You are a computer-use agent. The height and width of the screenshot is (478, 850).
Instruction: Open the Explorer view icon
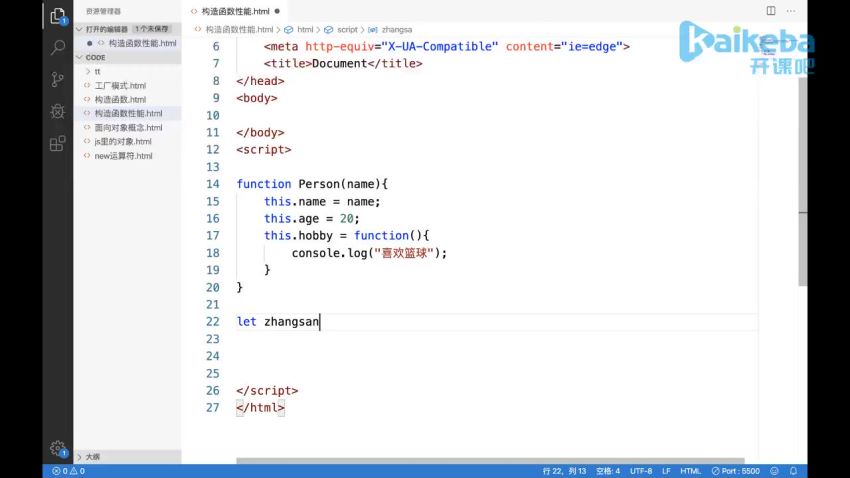pos(57,16)
